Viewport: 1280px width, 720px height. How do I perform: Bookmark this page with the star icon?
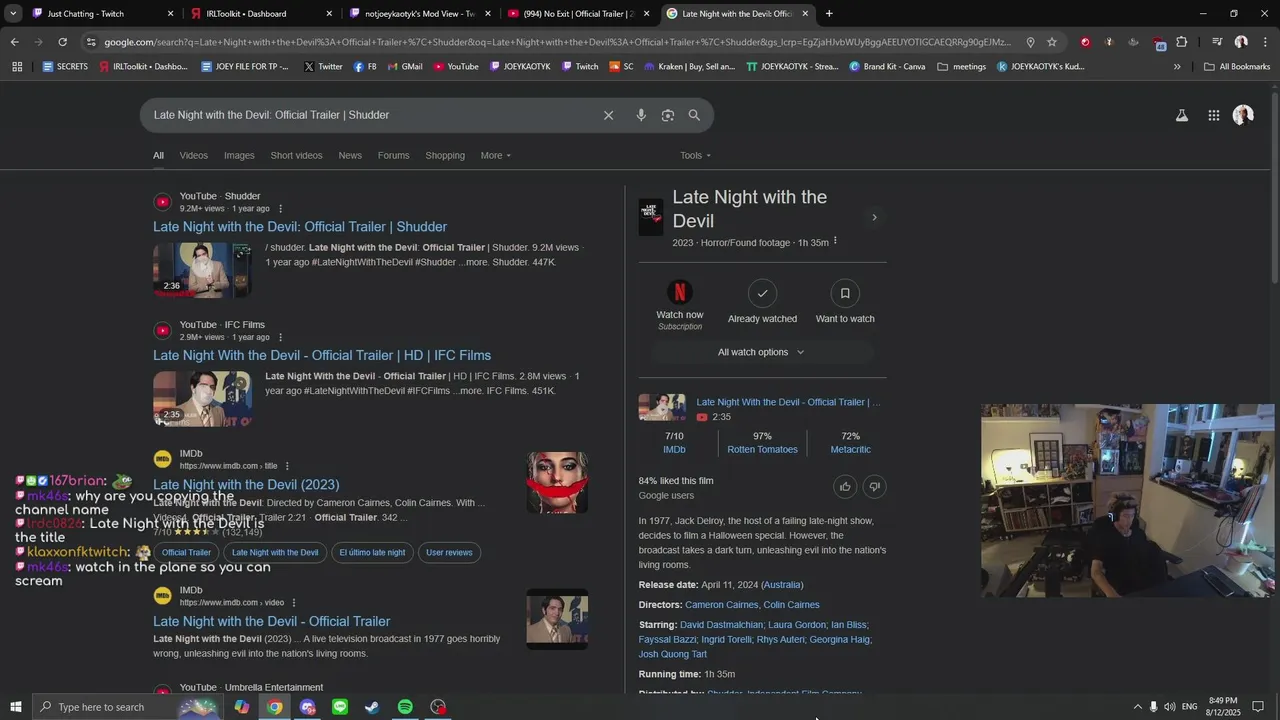[1052, 42]
